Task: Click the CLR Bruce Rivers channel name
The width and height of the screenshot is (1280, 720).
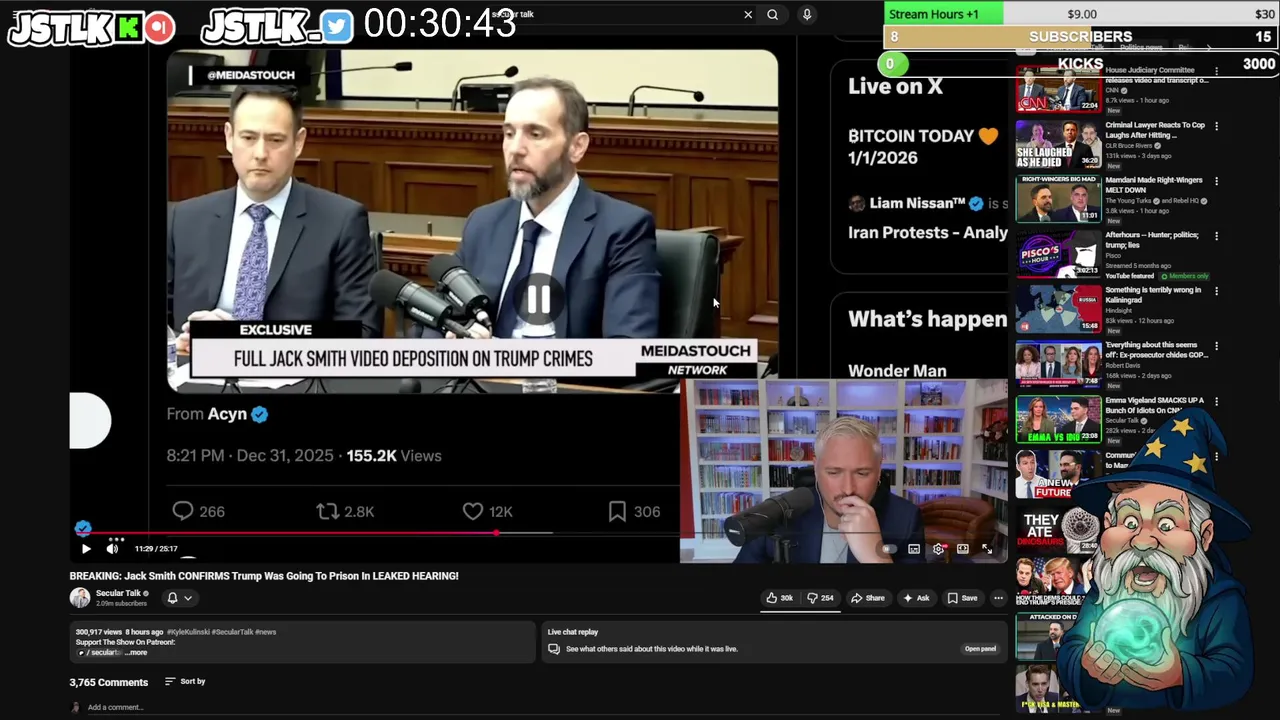Action: 1129,146
